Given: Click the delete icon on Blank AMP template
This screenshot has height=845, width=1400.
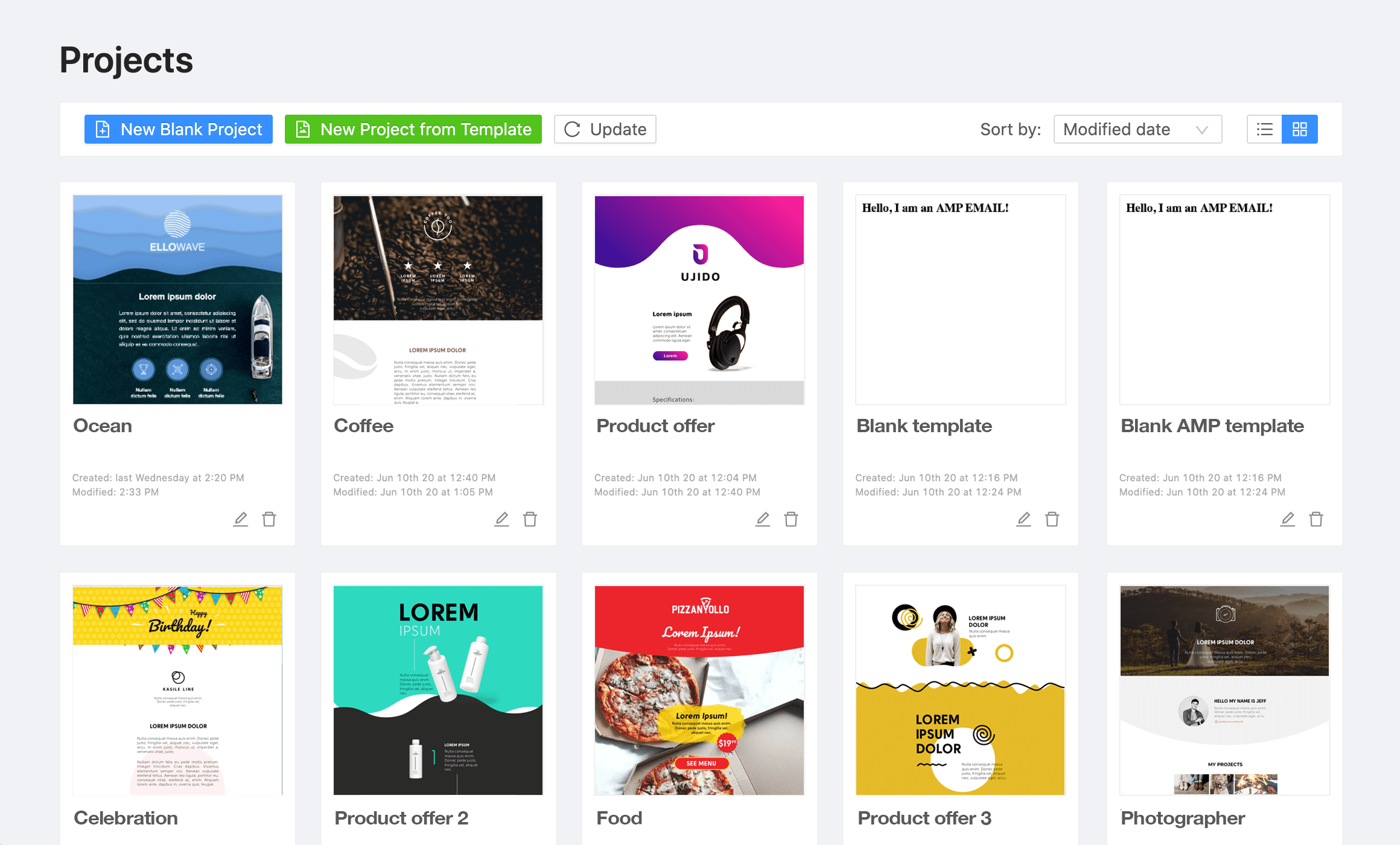Looking at the screenshot, I should pyautogui.click(x=1316, y=519).
